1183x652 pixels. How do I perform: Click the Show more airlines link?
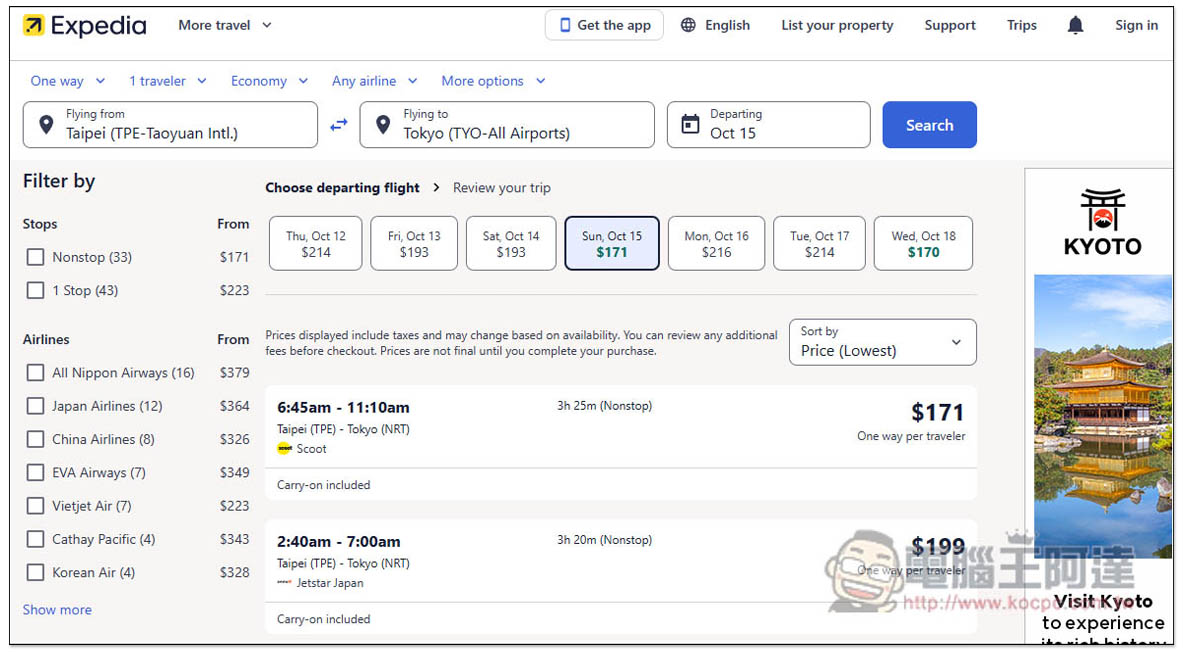click(x=57, y=610)
